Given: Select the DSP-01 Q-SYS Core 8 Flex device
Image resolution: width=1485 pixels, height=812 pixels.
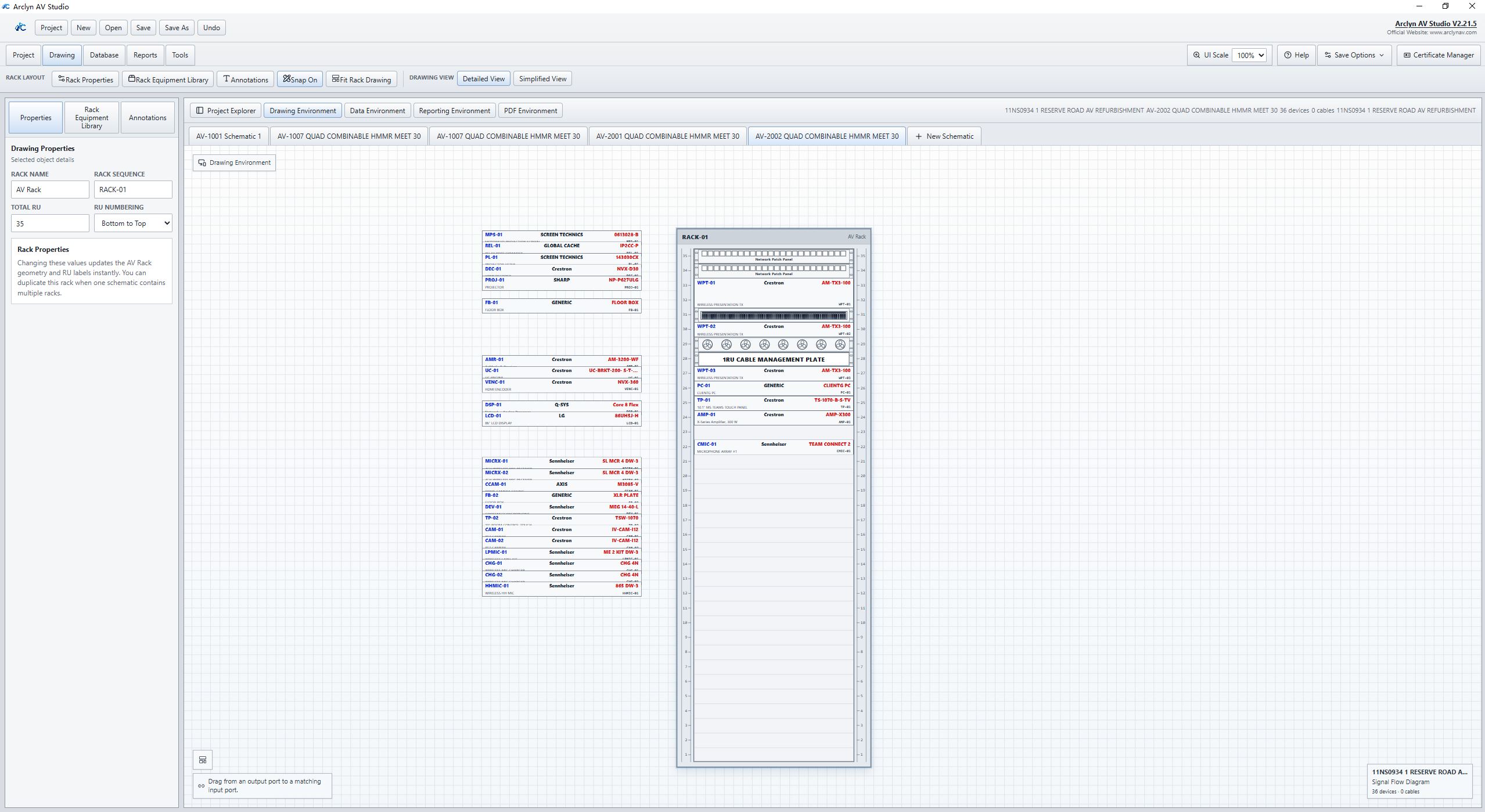Looking at the screenshot, I should [x=562, y=406].
